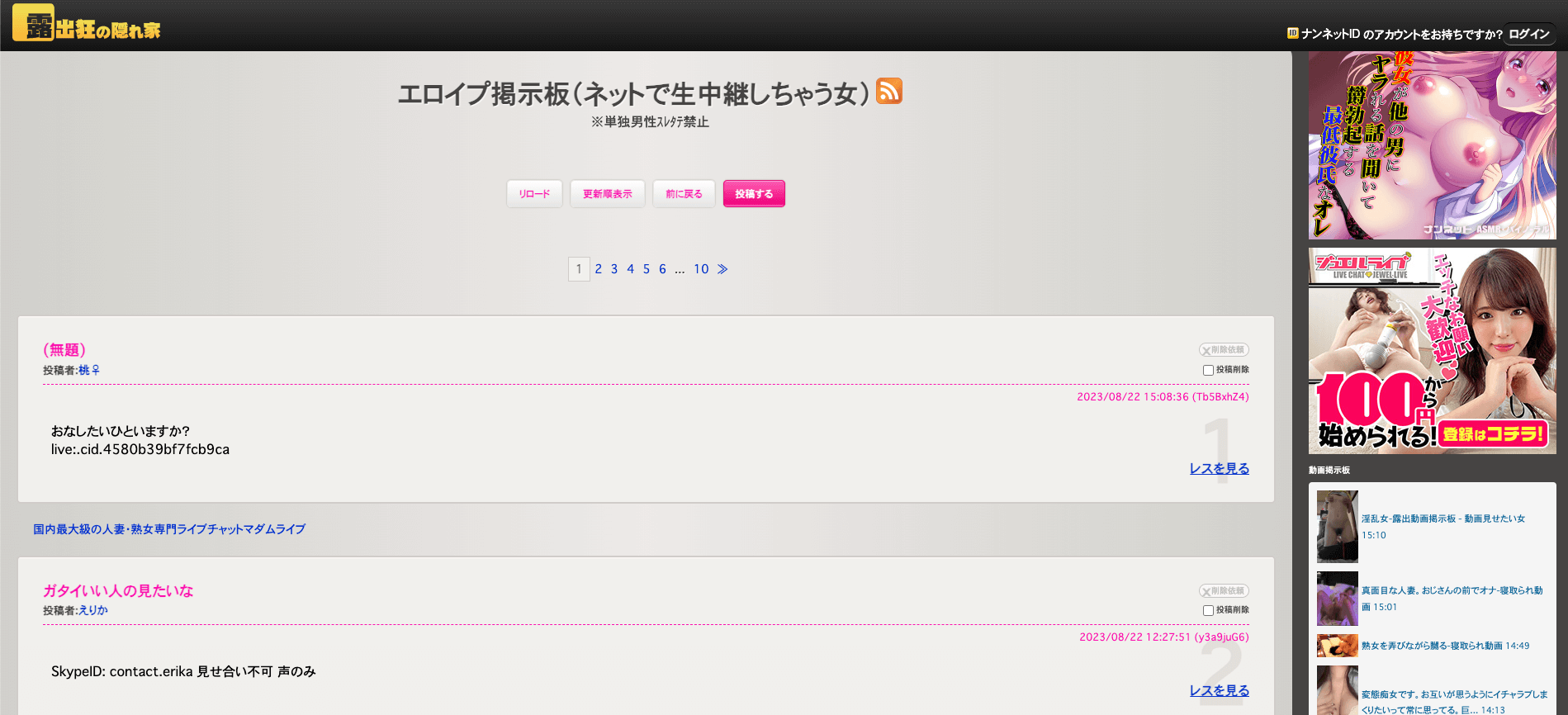
Task: Tick 投稿削除 checkbox on the えりか post
Action: click(1208, 611)
